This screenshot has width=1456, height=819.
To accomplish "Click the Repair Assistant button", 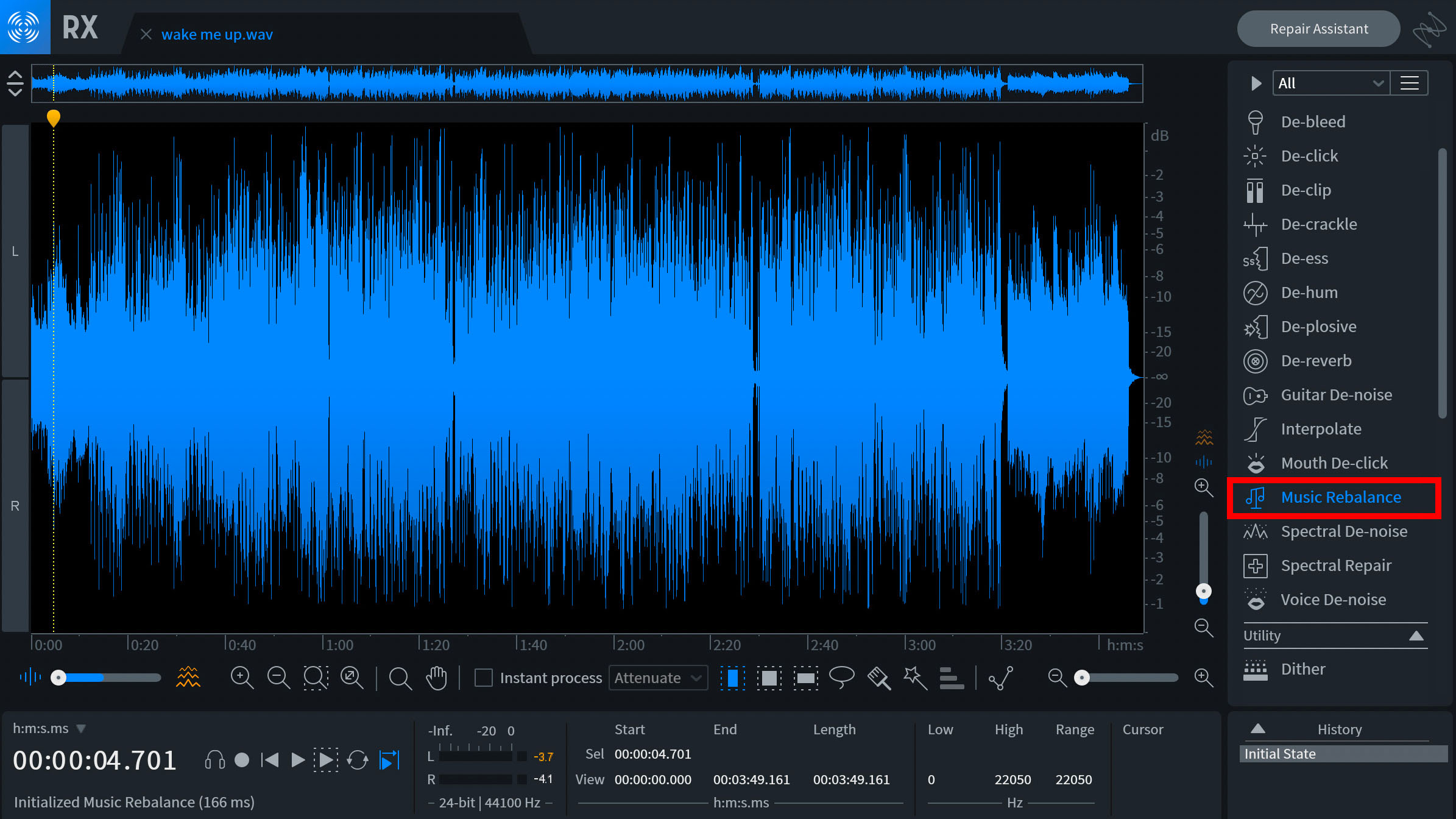I will coord(1319,29).
